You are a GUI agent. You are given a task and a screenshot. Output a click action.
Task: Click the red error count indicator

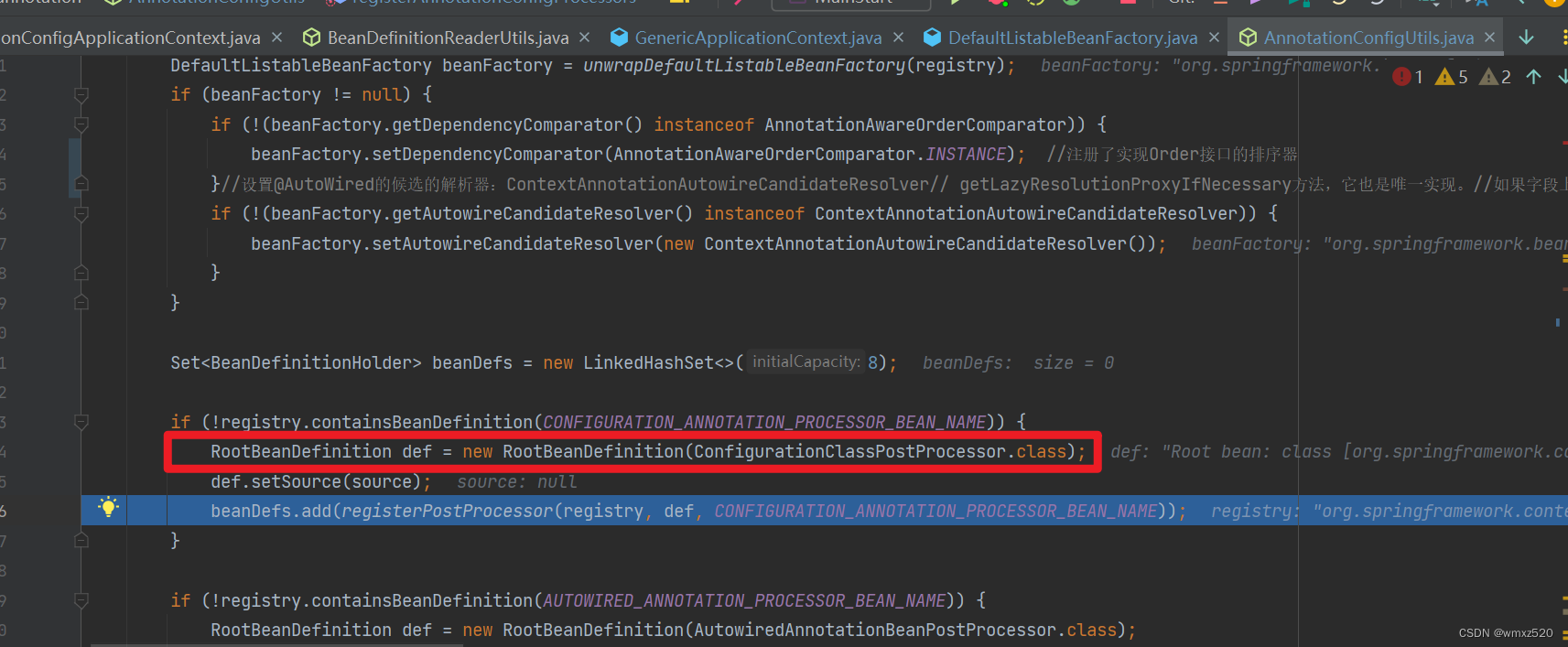(x=1408, y=77)
